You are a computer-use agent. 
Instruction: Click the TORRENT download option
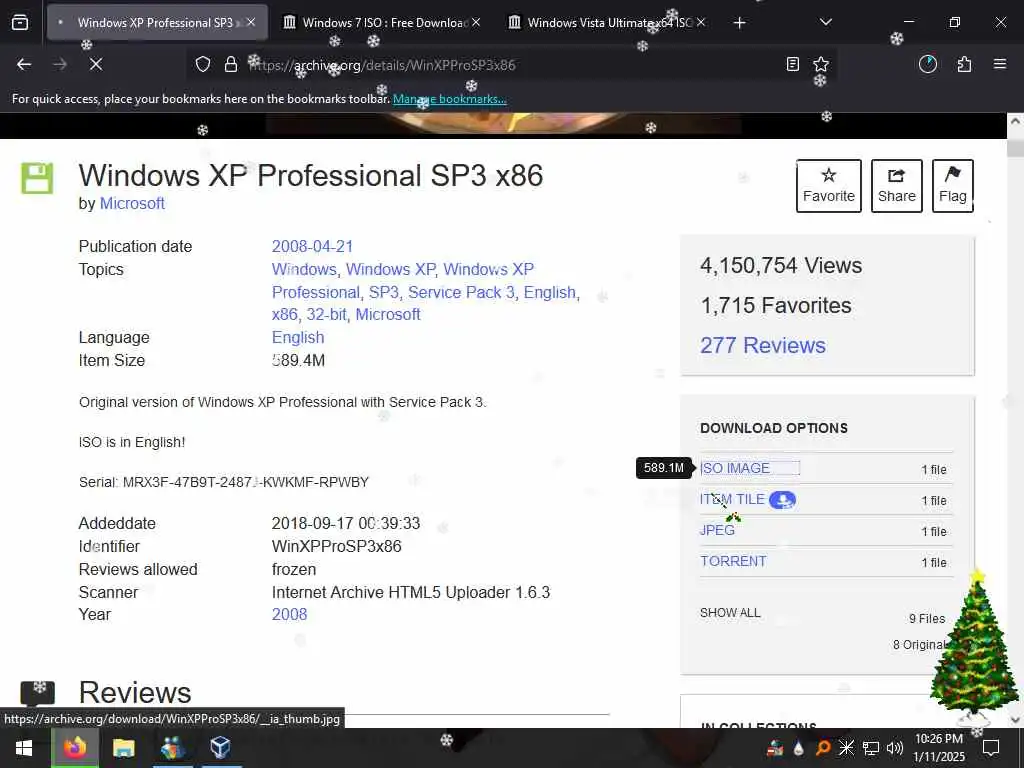[x=733, y=562]
